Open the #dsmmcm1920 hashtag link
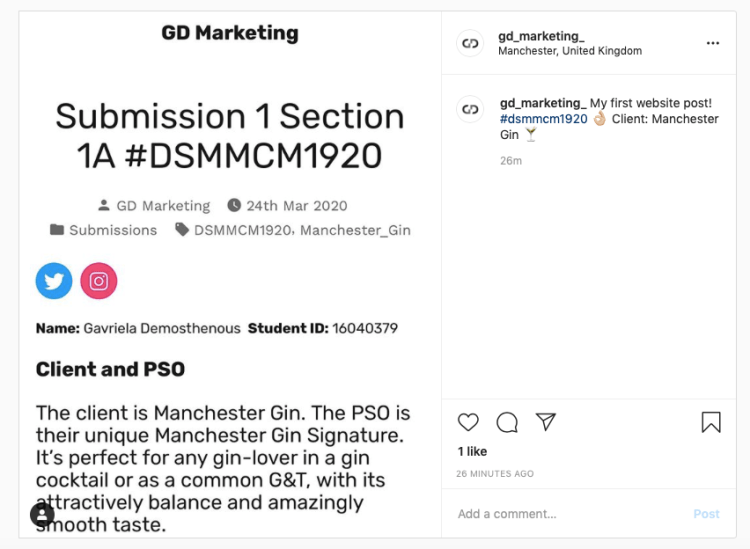The image size is (750, 549). click(543, 119)
